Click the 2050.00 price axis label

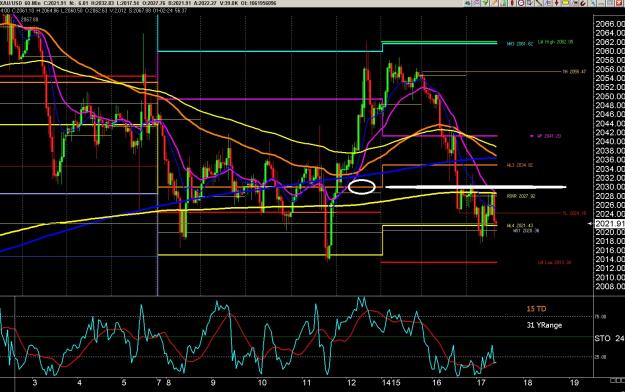pyautogui.click(x=610, y=96)
